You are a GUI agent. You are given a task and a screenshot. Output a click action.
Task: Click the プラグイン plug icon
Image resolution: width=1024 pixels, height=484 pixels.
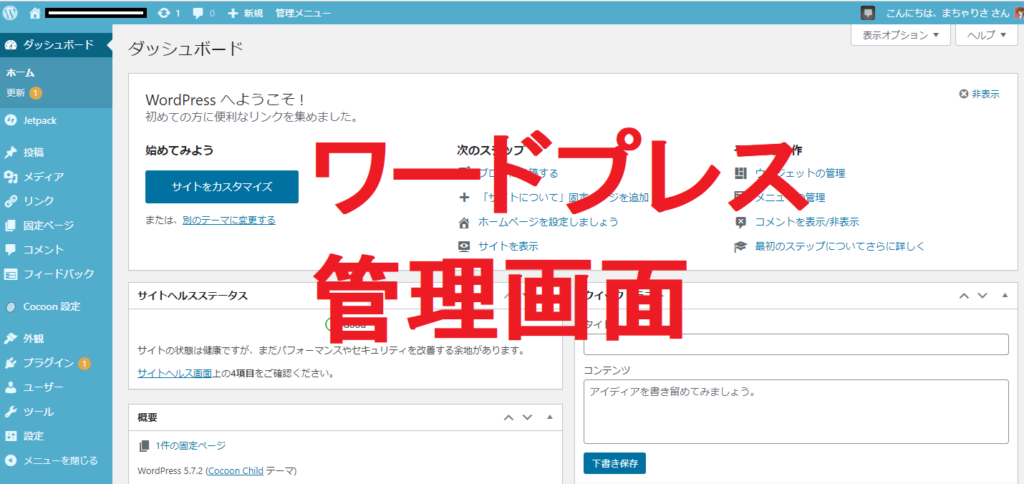(10, 363)
